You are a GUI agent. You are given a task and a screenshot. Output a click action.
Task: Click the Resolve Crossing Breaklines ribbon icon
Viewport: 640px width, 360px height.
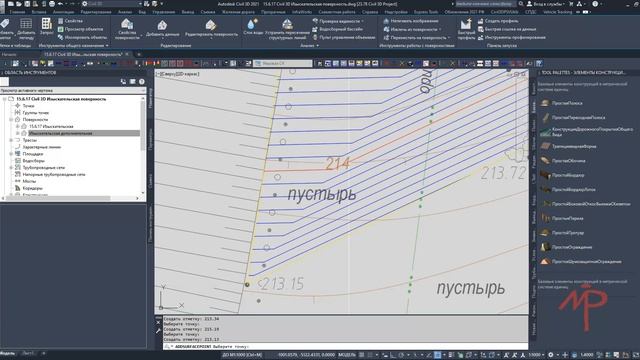(x=287, y=24)
